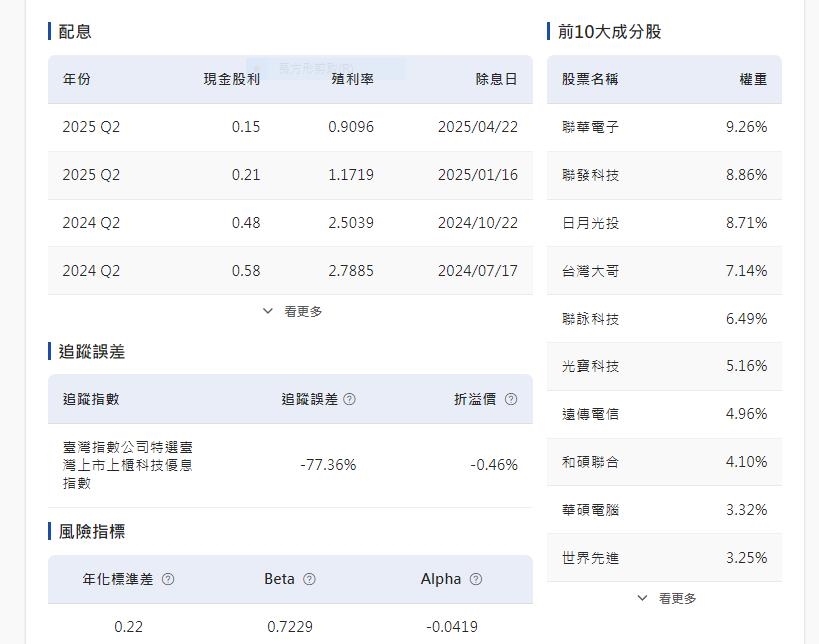Click 和碩聯合 holding row
Image resolution: width=819 pixels, height=644 pixels.
point(591,462)
